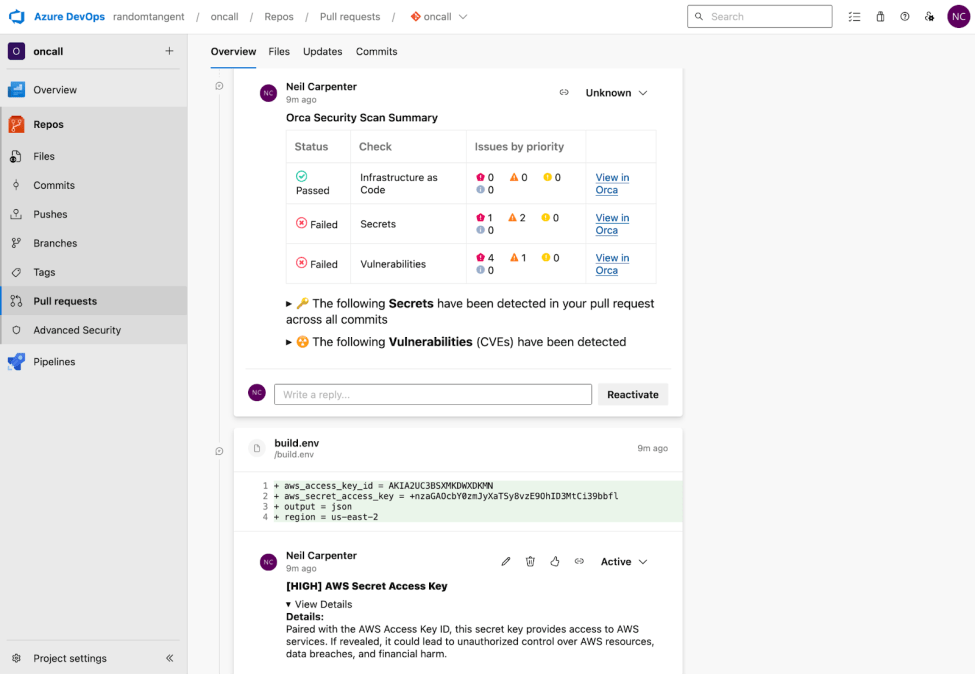This screenshot has width=975, height=674.
Task: Edit the AWS Secret Access Key comment (pencil)
Action: click(506, 561)
